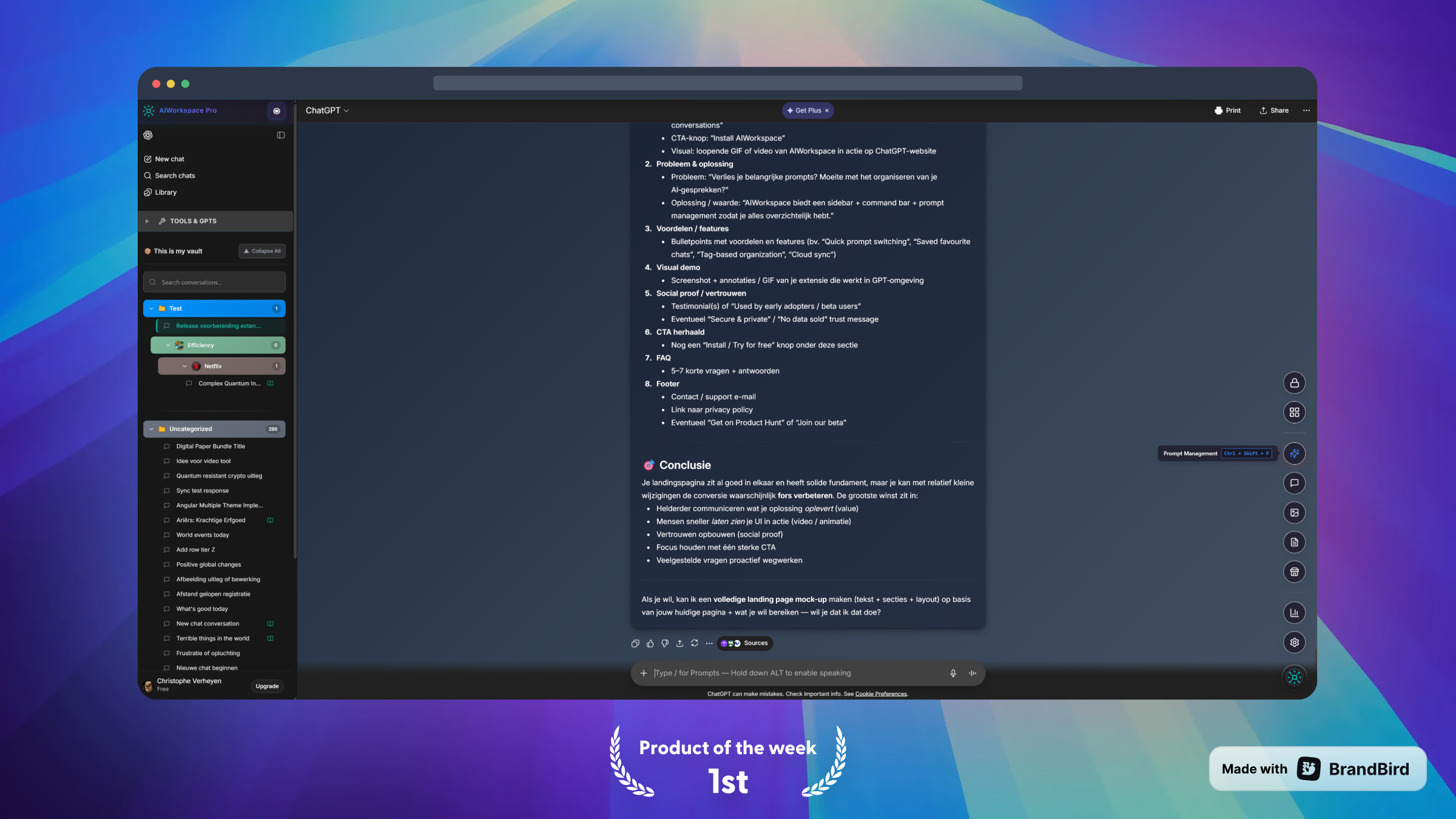Click the Upgrade button for Christophe Verheyen
The height and width of the screenshot is (819, 1456).
(267, 686)
